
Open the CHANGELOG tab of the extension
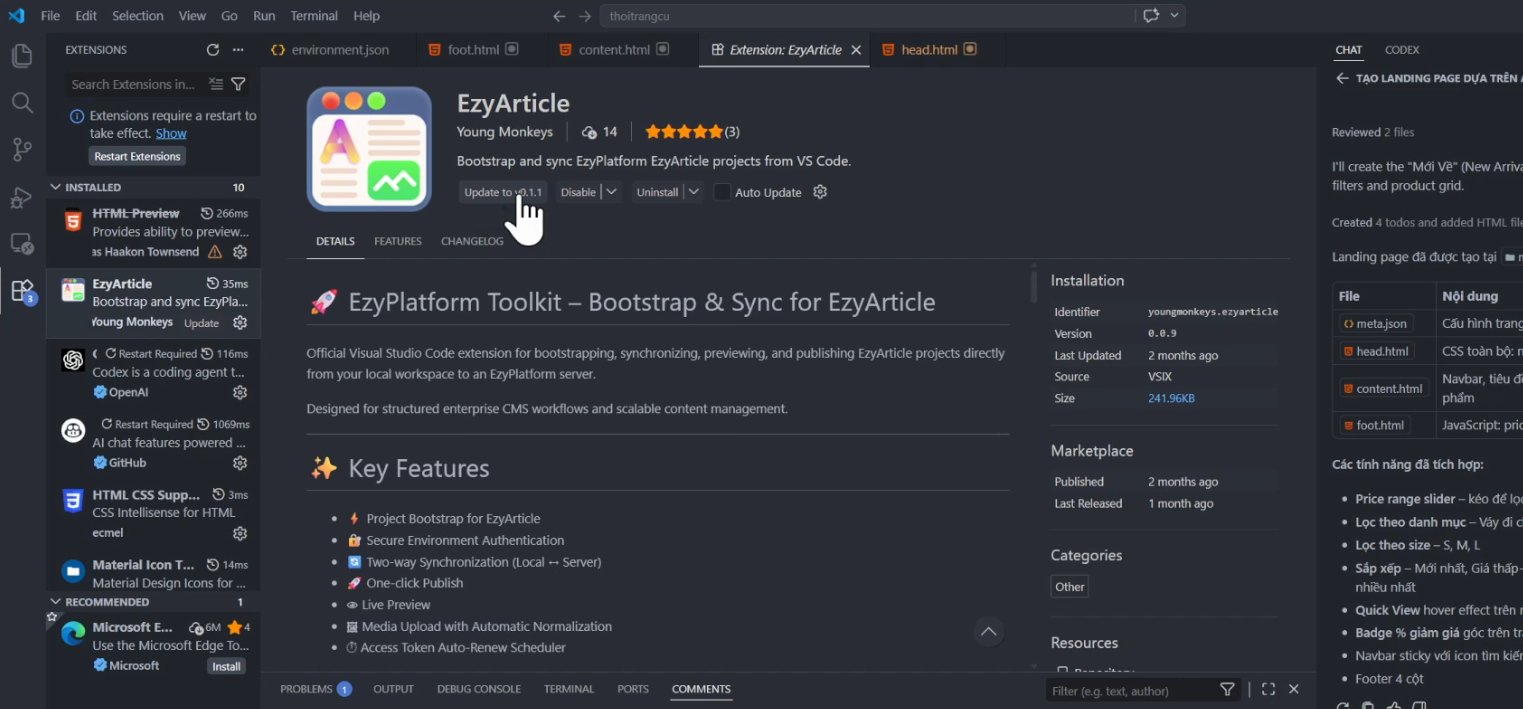point(472,241)
